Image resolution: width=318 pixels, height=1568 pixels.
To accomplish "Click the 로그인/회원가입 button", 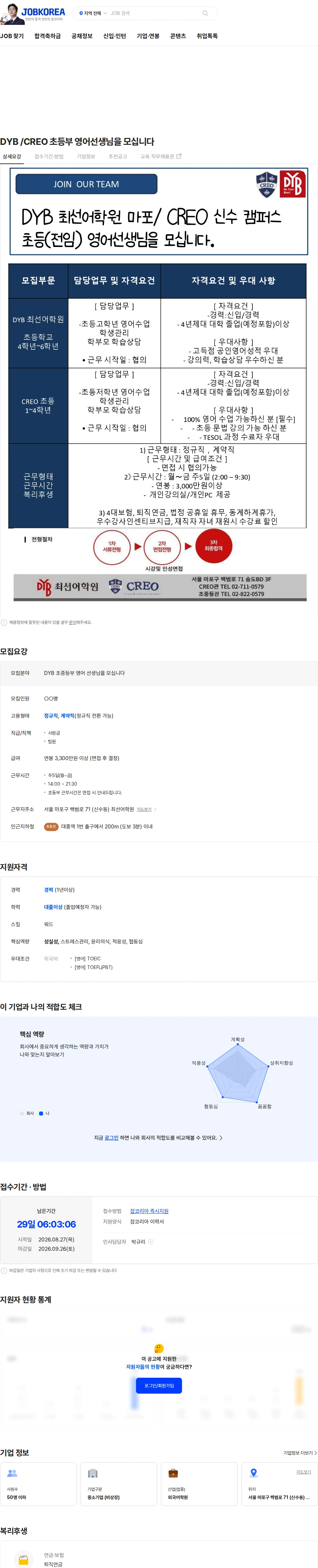I will [x=159, y=1386].
